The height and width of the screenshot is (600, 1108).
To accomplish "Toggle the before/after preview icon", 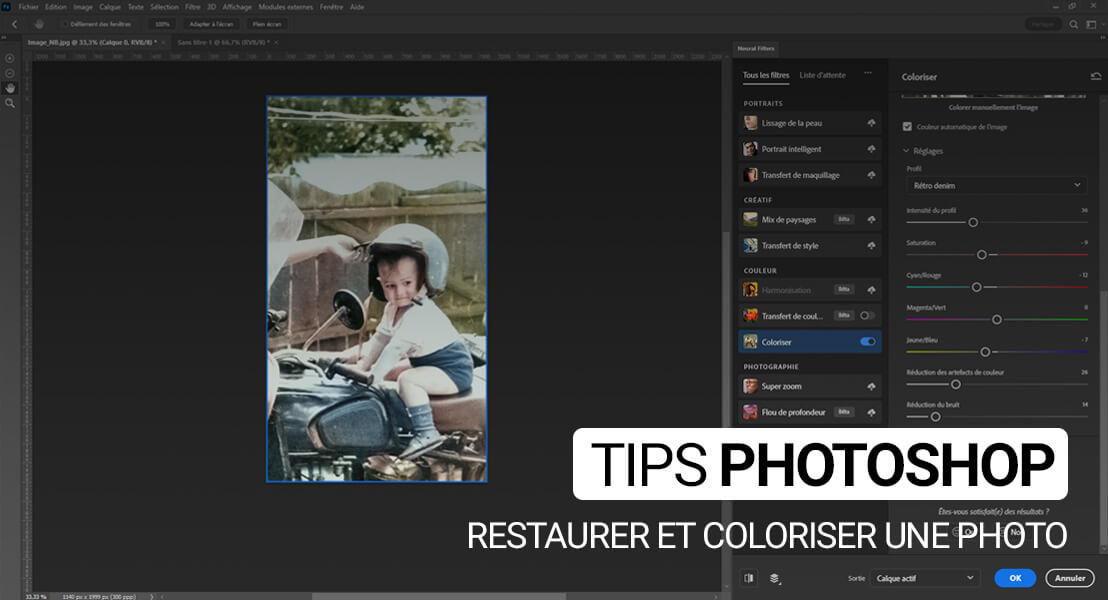I will coord(749,578).
